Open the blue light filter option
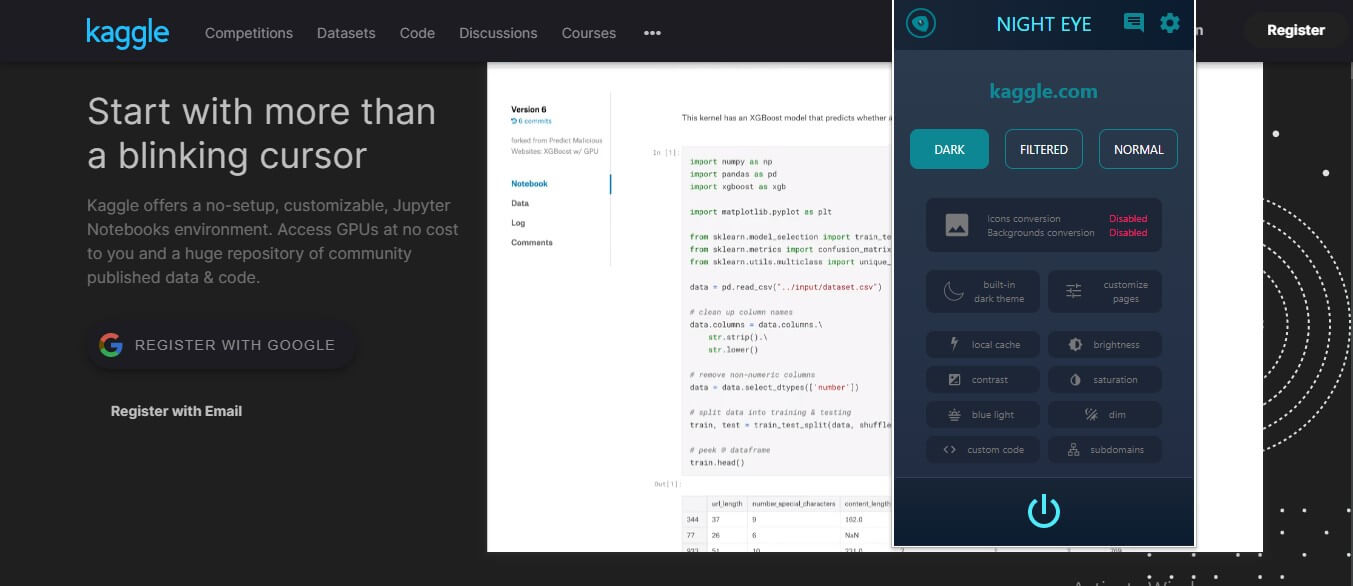 (x=983, y=415)
